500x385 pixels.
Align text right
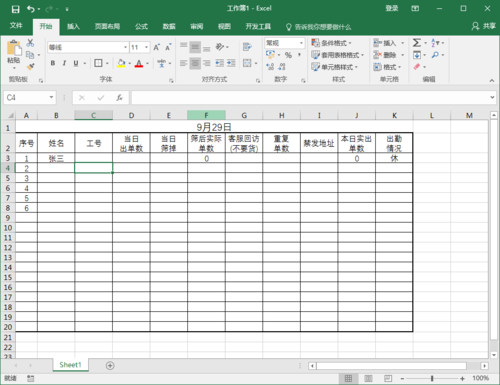pyautogui.click(x=207, y=63)
